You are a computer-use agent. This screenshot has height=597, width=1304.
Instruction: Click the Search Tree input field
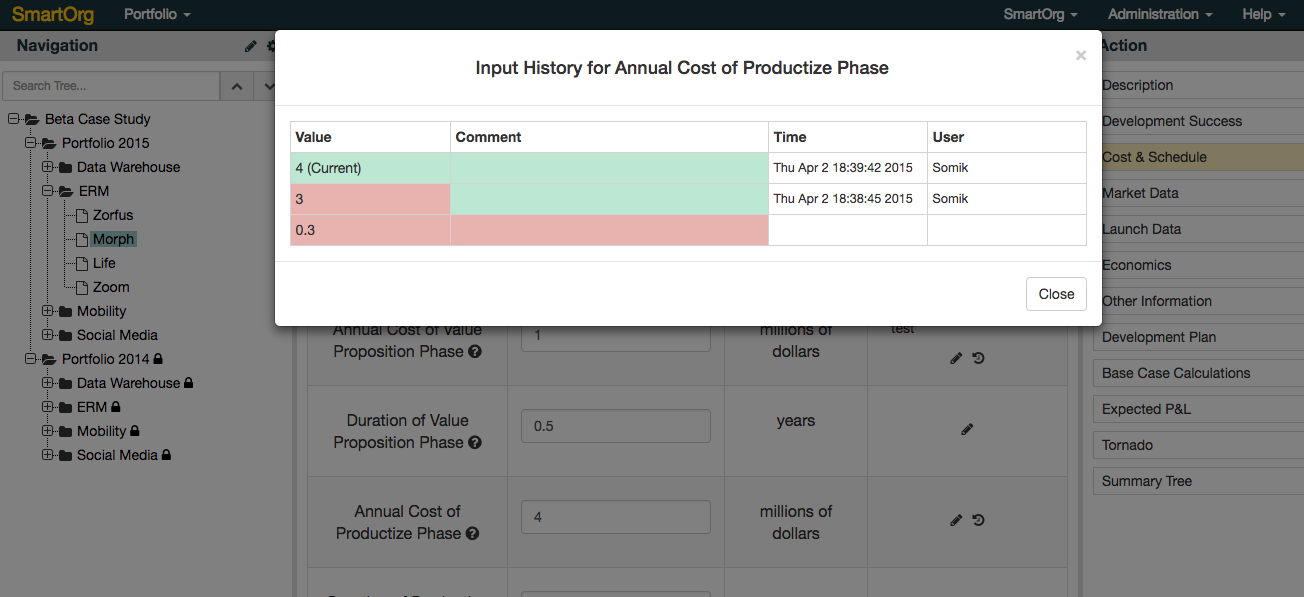click(110, 86)
